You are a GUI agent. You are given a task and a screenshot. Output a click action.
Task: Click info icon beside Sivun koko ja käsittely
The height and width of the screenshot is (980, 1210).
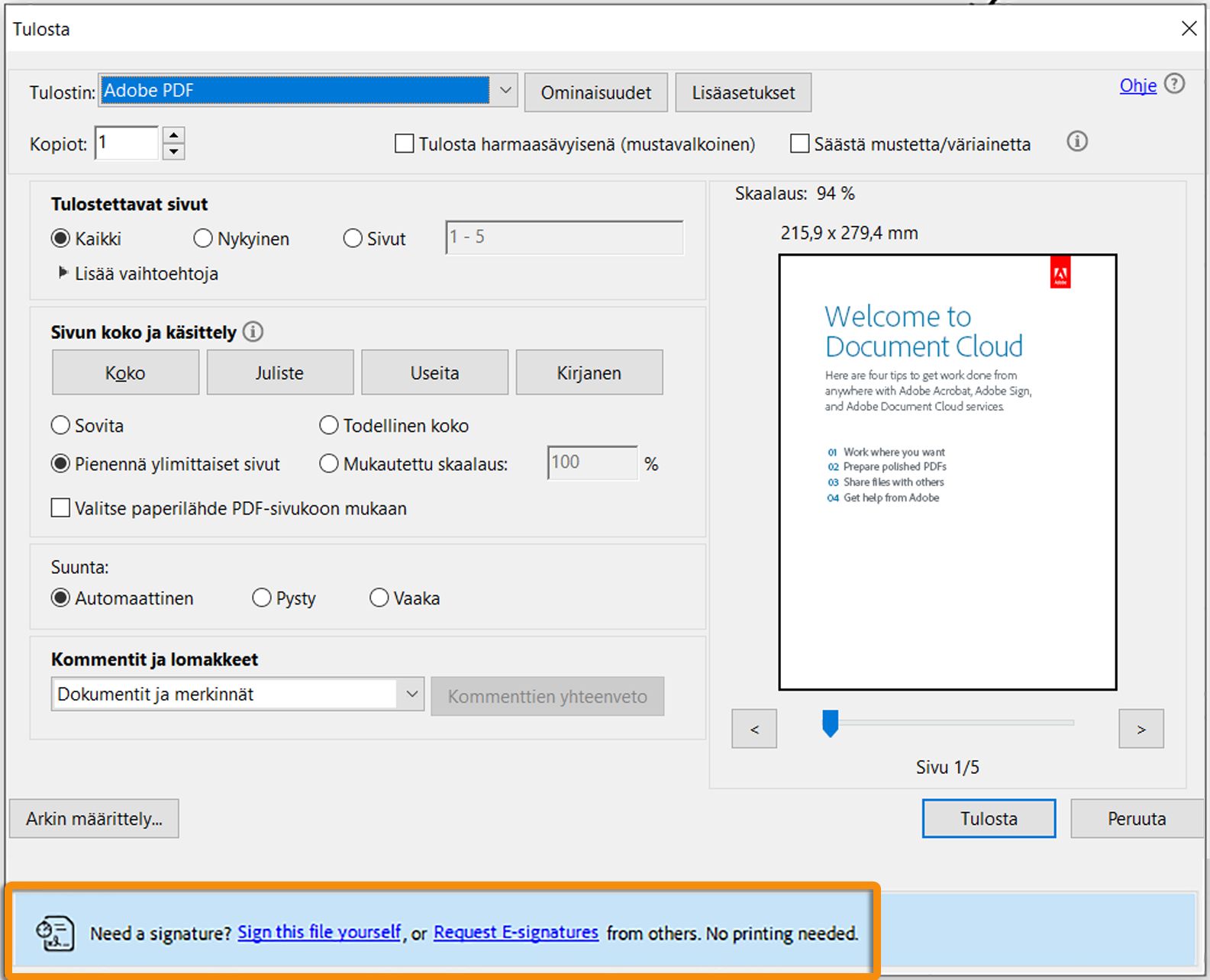click(253, 332)
